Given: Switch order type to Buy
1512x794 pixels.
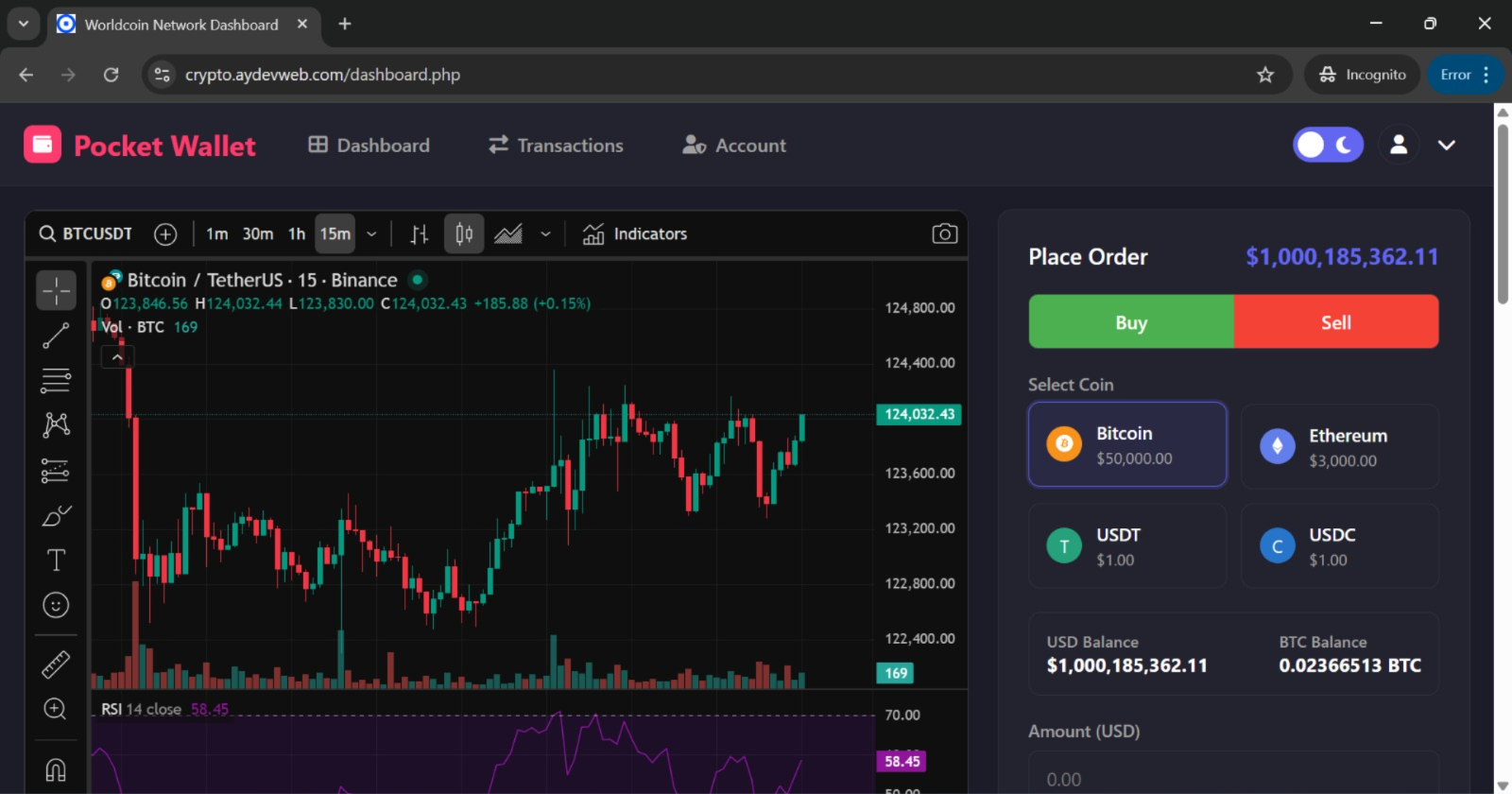Looking at the screenshot, I should coord(1131,322).
